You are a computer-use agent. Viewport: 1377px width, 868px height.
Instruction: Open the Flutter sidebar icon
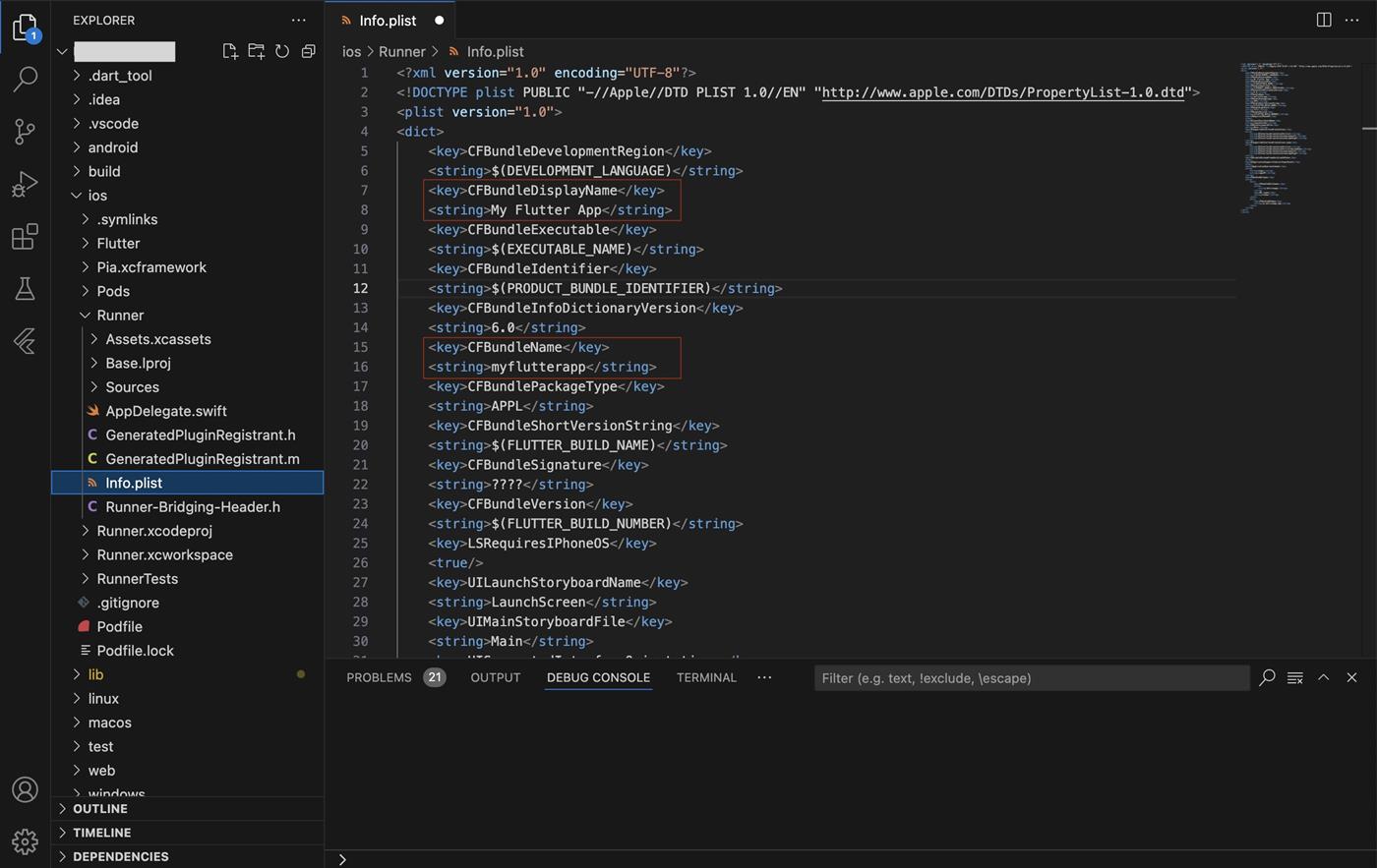pos(26,340)
